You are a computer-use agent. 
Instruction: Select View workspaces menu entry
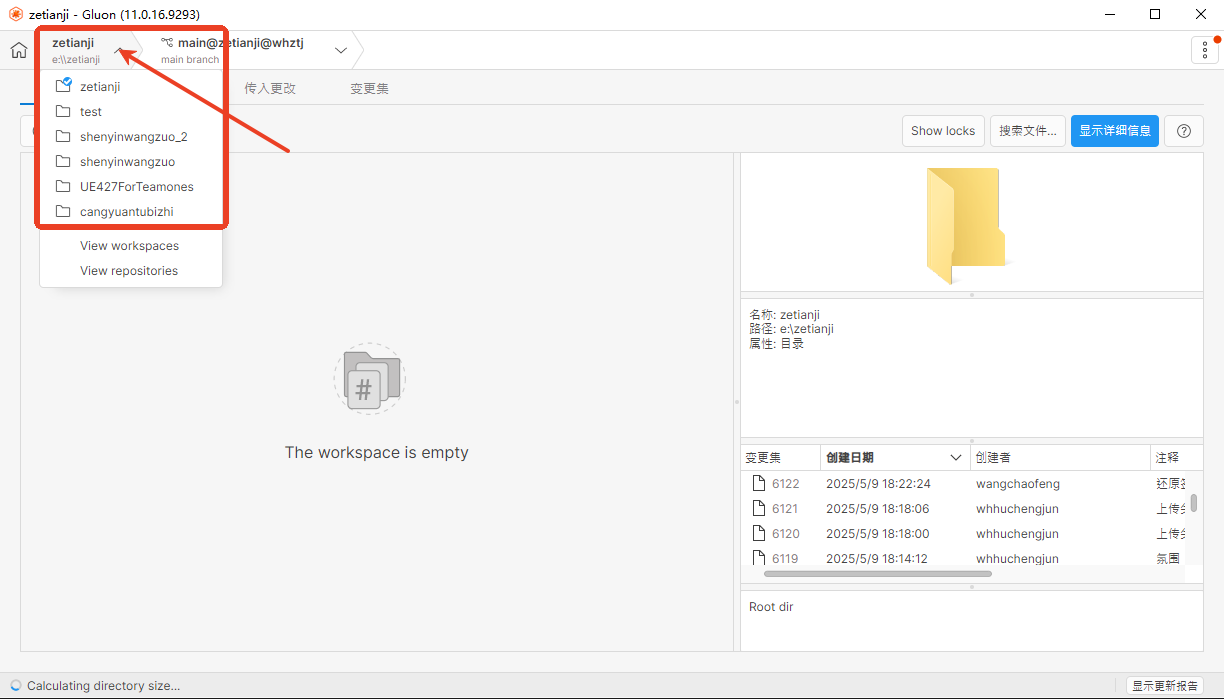(x=129, y=246)
